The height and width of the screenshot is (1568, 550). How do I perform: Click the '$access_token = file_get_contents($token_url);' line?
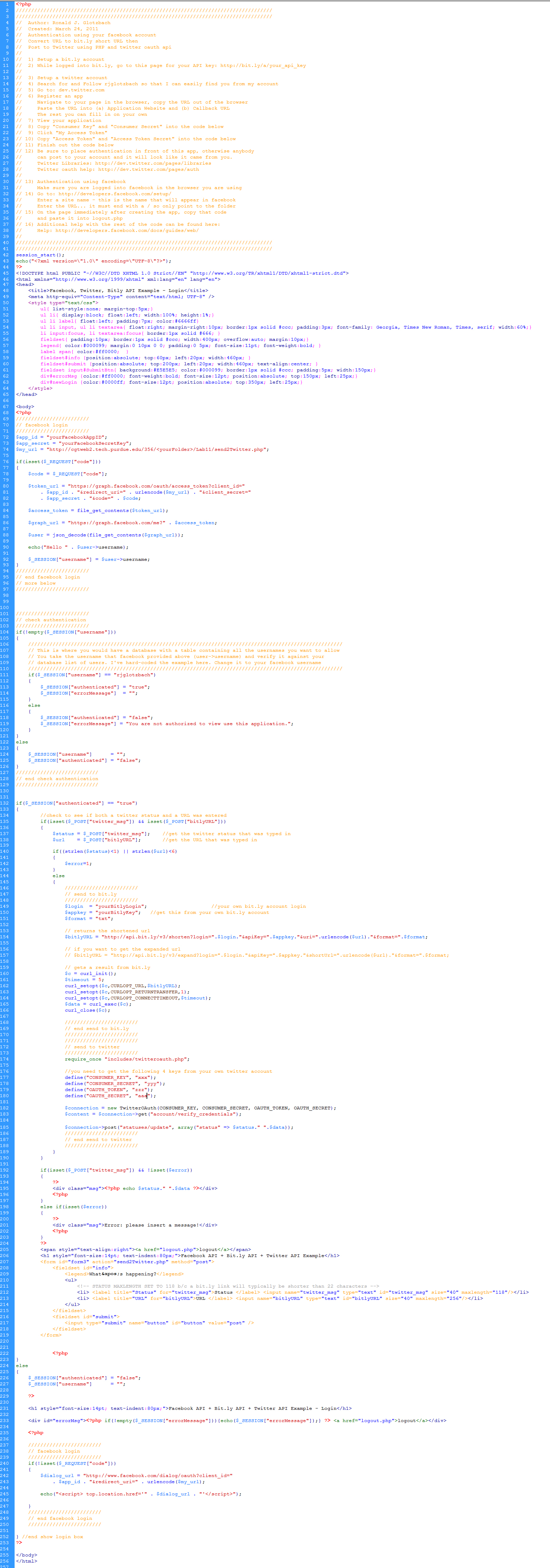point(98,510)
